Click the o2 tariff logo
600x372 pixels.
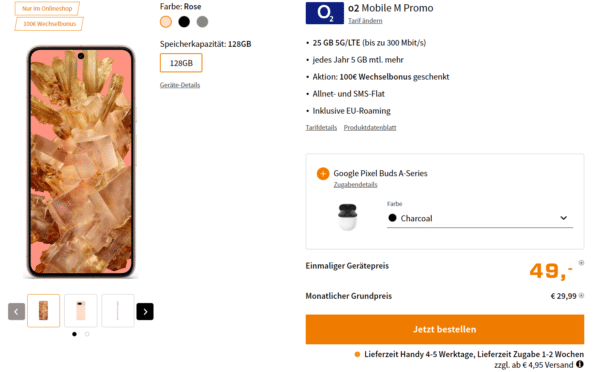point(324,13)
